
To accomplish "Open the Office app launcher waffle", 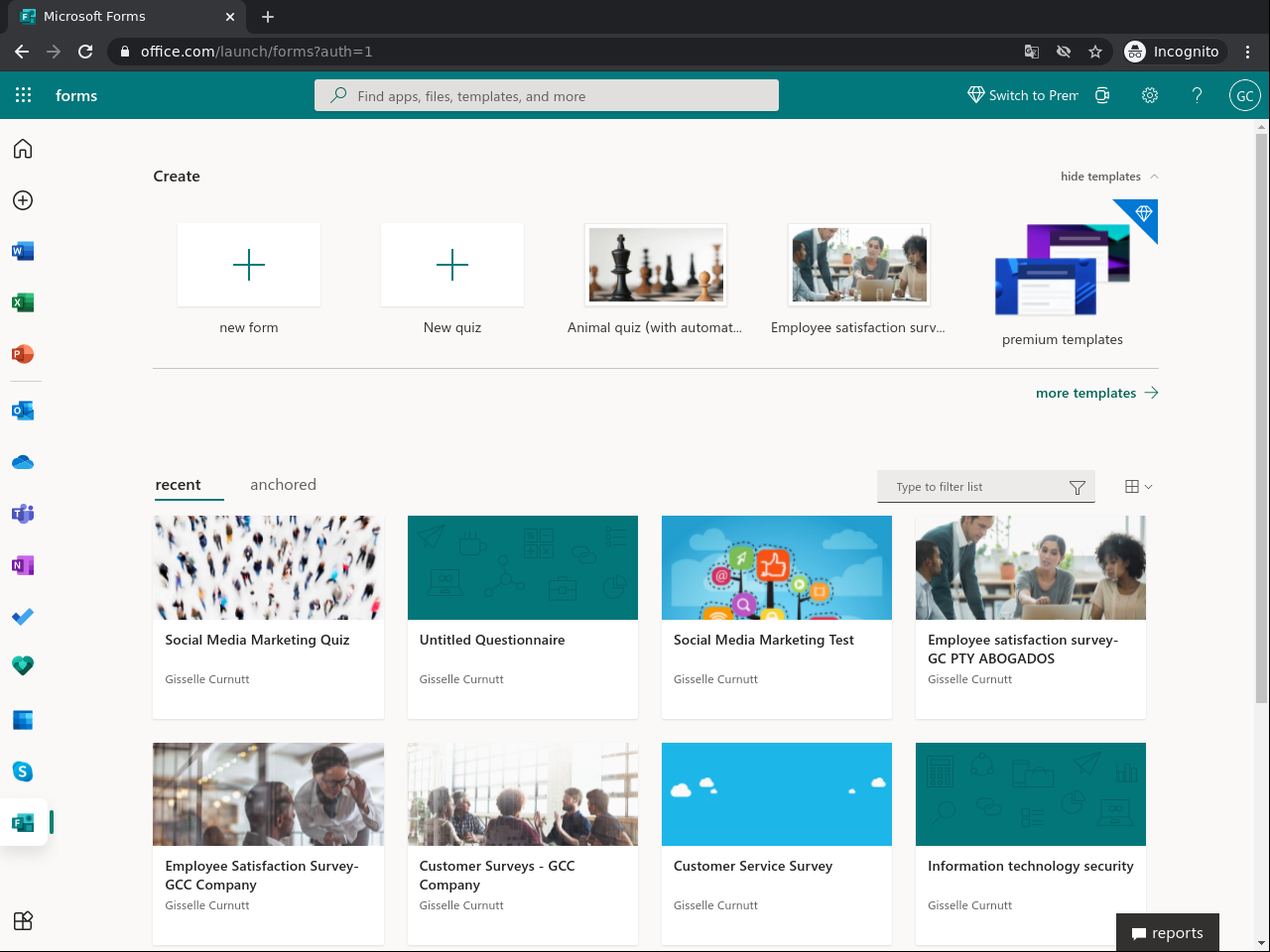I will (x=24, y=95).
